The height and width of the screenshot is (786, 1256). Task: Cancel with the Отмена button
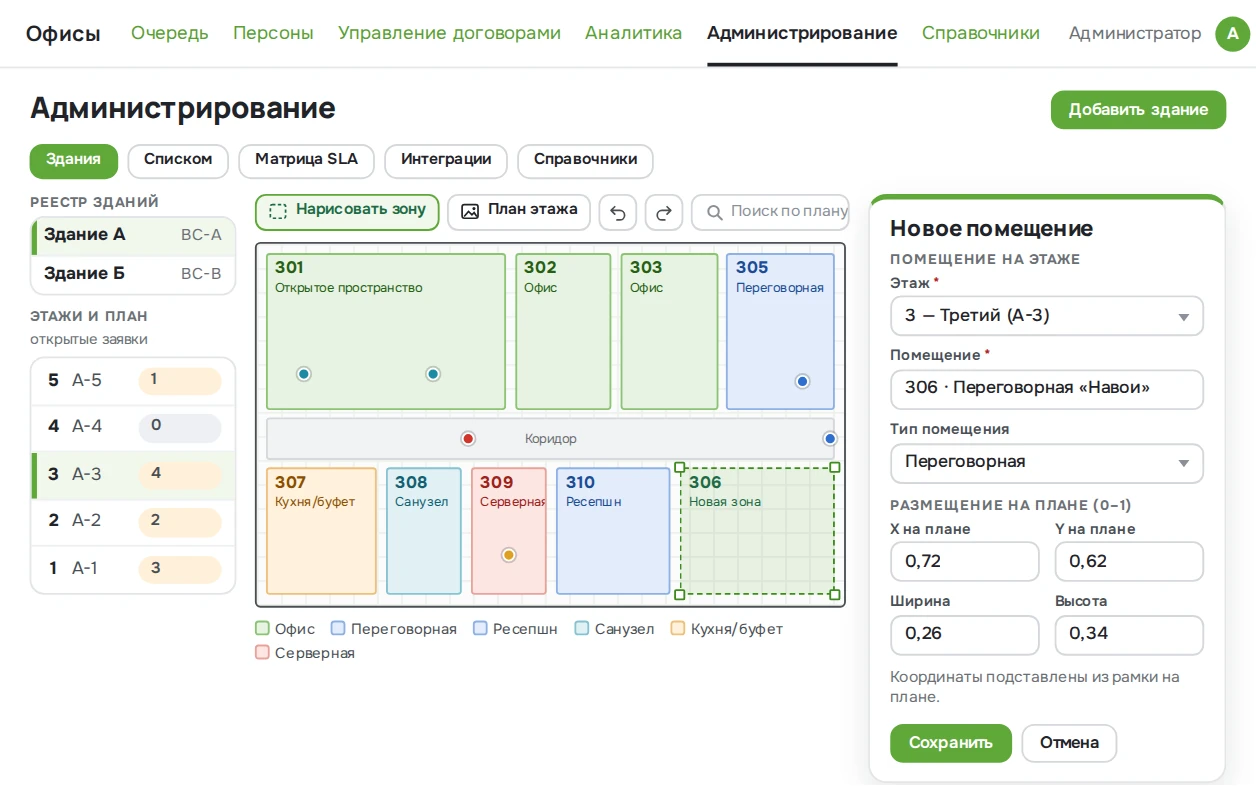[1069, 743]
